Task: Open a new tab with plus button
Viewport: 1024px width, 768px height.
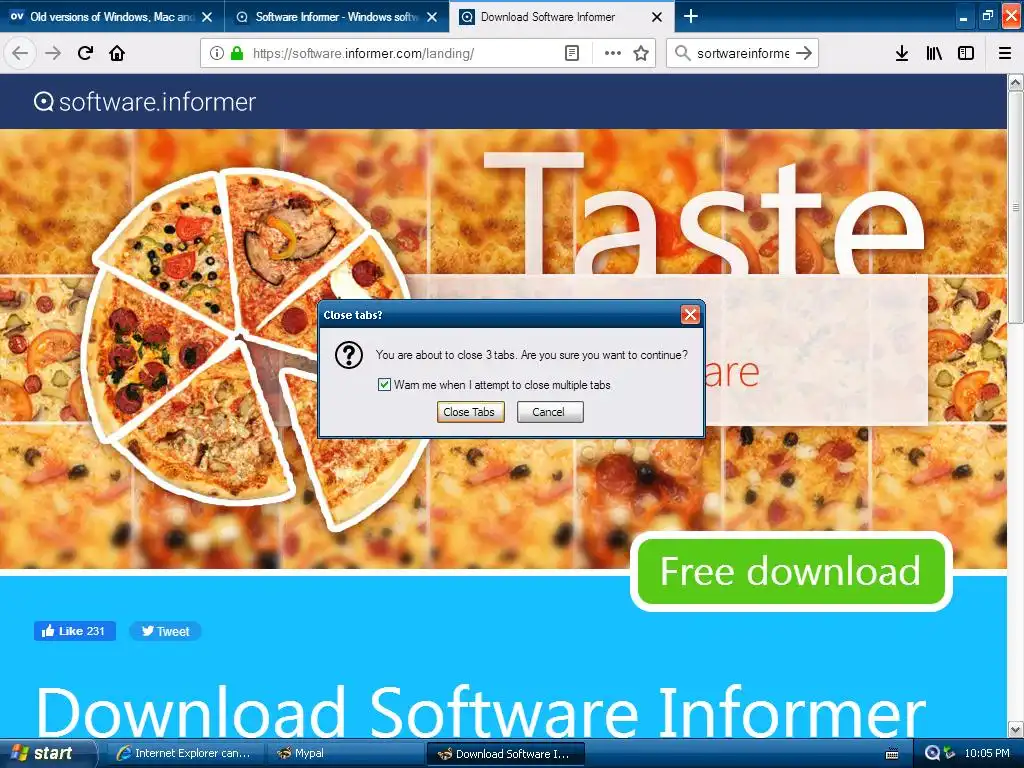Action: (x=690, y=16)
